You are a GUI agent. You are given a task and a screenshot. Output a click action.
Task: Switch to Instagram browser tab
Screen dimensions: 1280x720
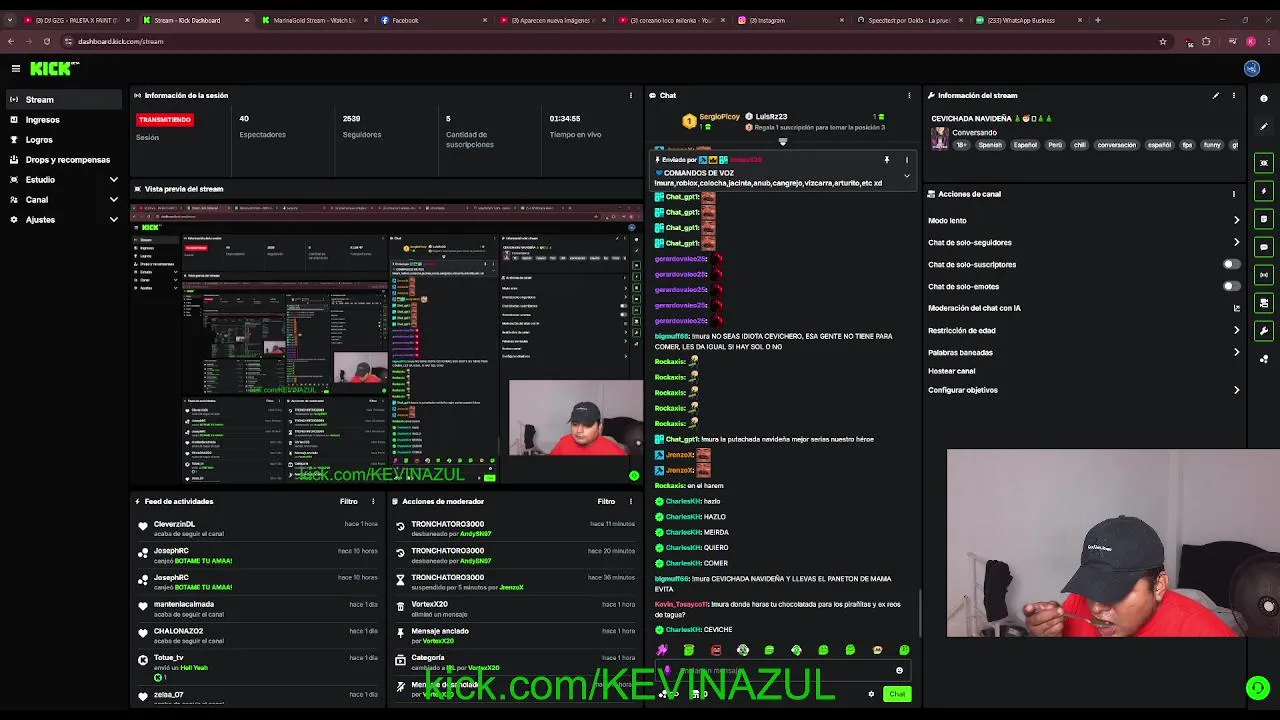click(x=792, y=20)
